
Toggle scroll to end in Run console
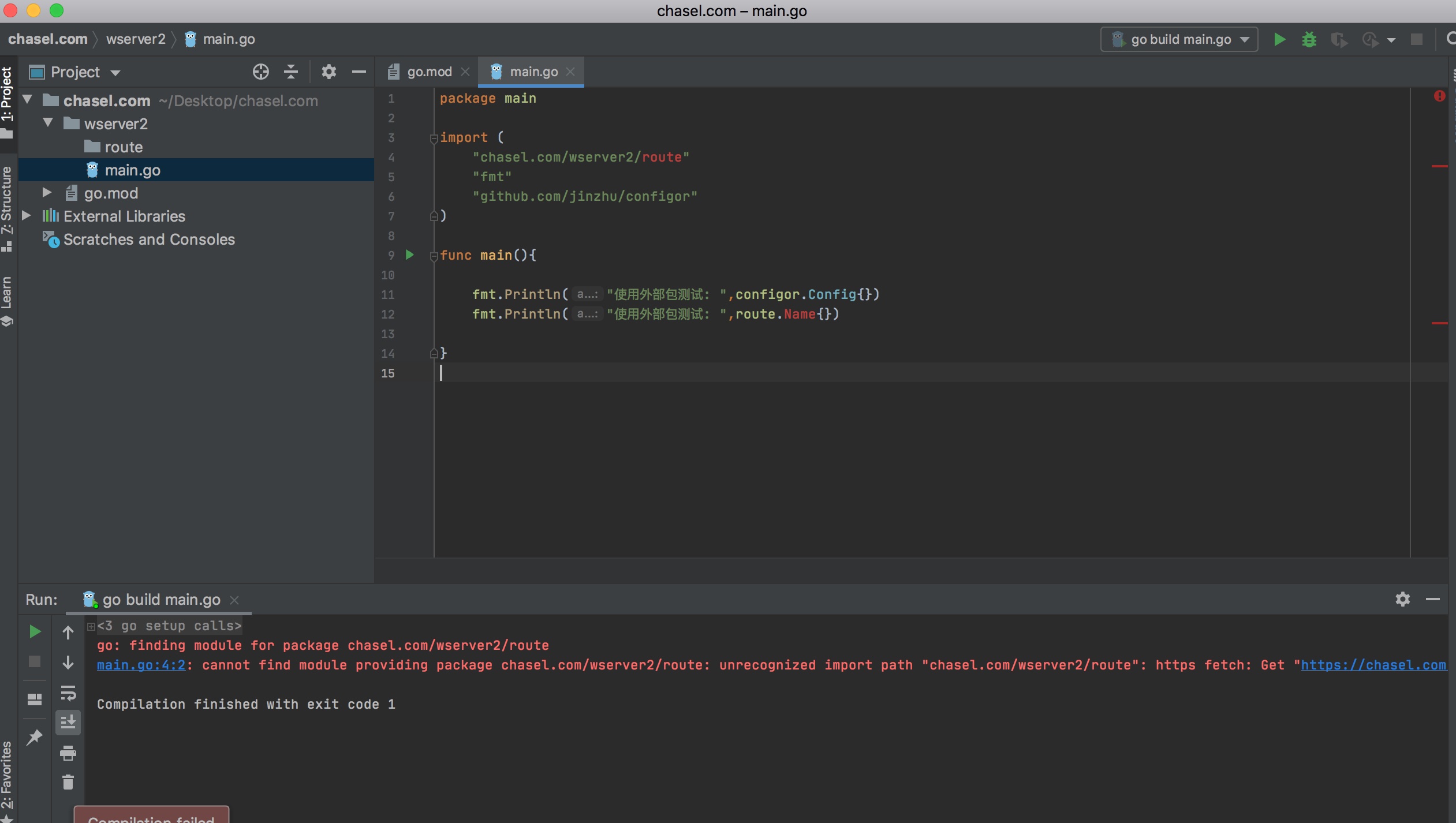click(68, 722)
